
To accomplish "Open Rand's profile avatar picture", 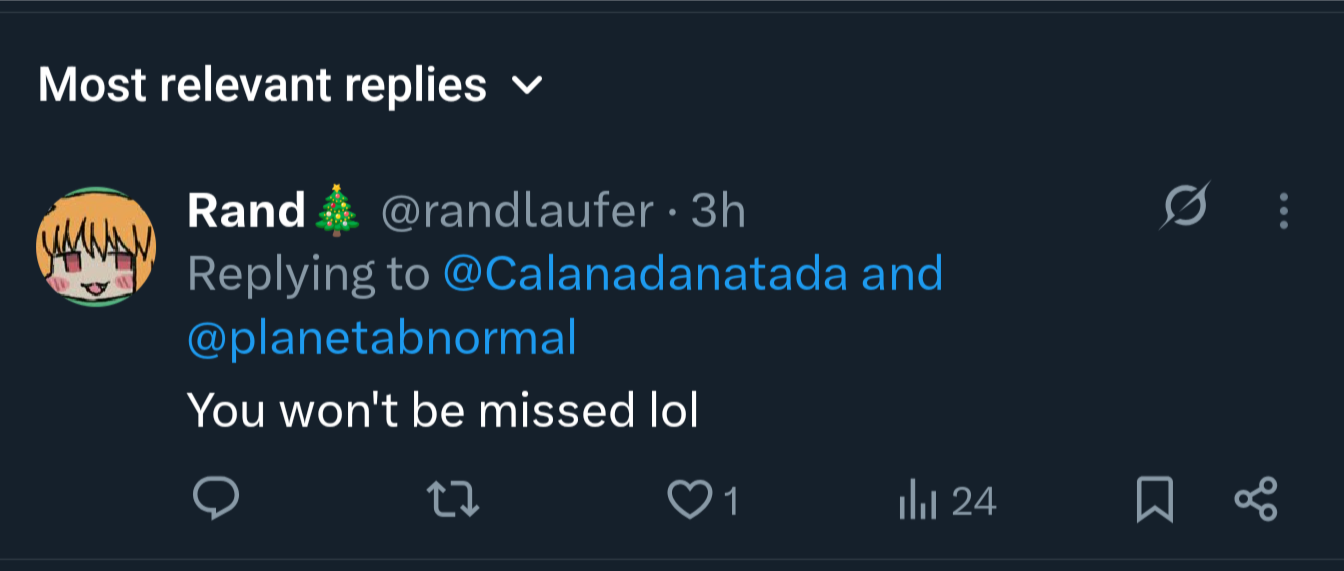I will (x=96, y=246).
